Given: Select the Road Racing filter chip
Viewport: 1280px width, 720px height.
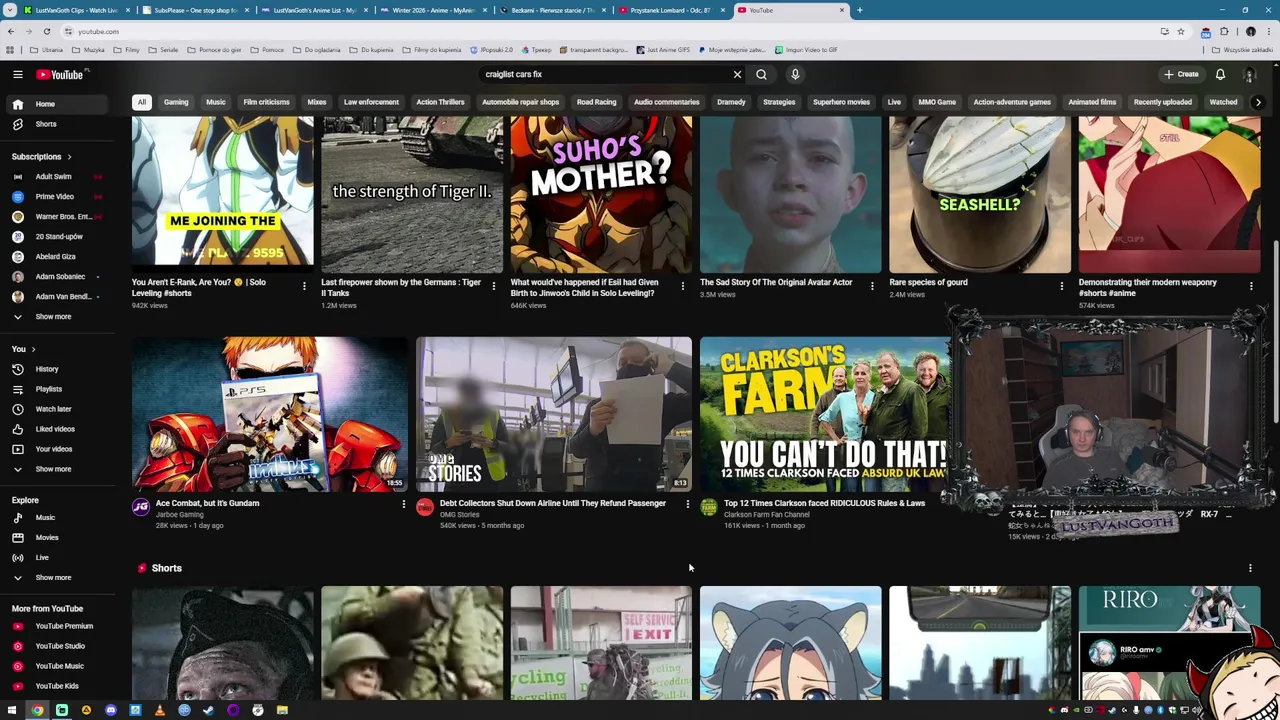Looking at the screenshot, I should click(x=596, y=102).
